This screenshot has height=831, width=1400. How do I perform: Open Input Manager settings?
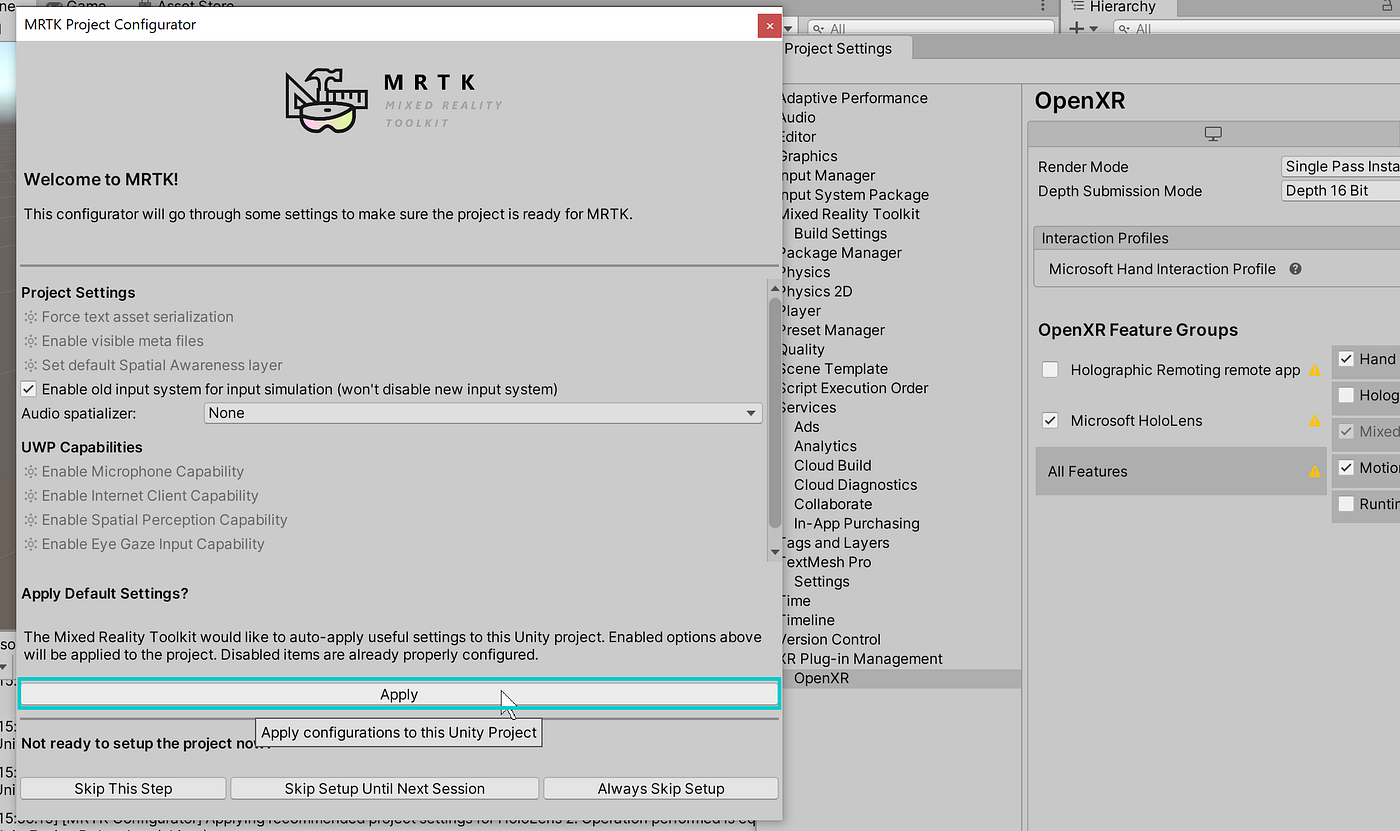828,175
